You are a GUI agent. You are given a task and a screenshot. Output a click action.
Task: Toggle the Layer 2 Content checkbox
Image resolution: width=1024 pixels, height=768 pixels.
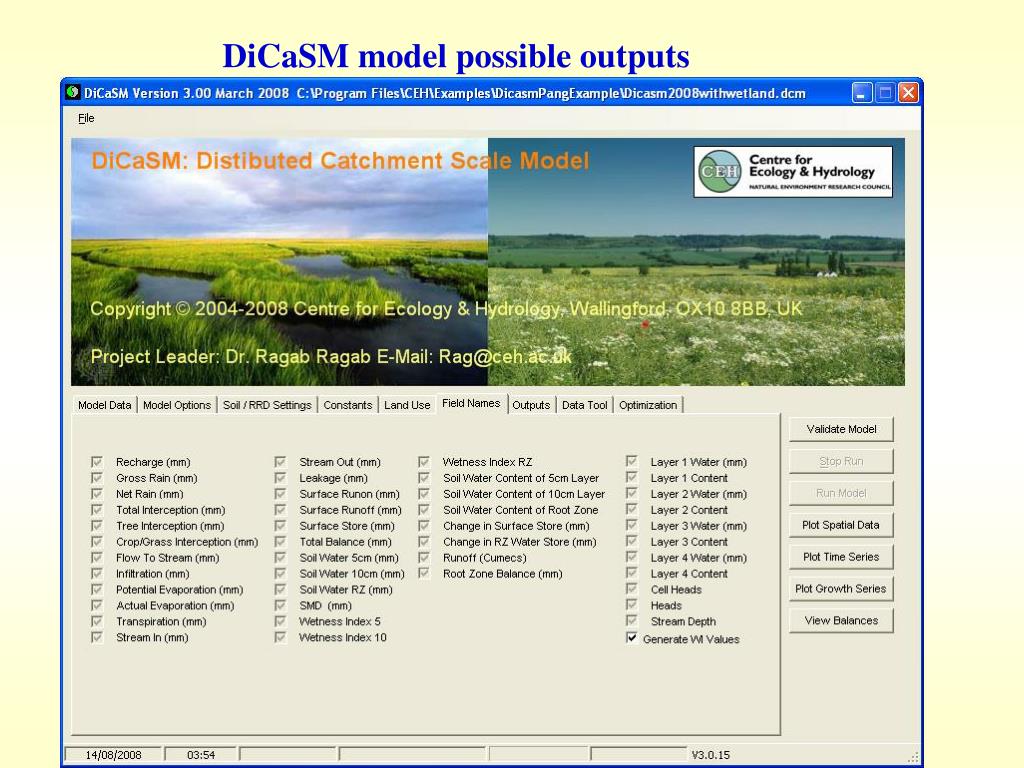(x=632, y=509)
